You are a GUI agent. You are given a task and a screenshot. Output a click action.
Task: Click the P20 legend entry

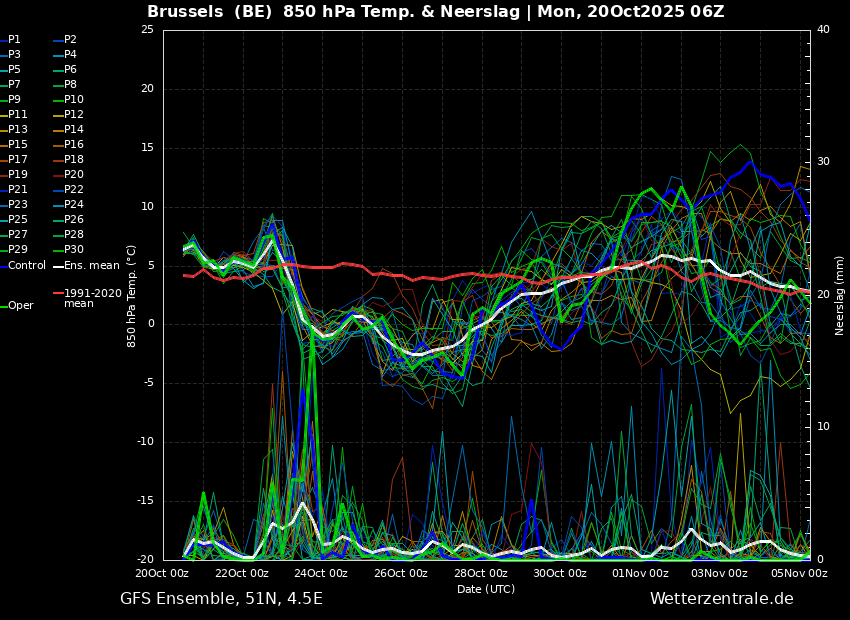pos(69,174)
